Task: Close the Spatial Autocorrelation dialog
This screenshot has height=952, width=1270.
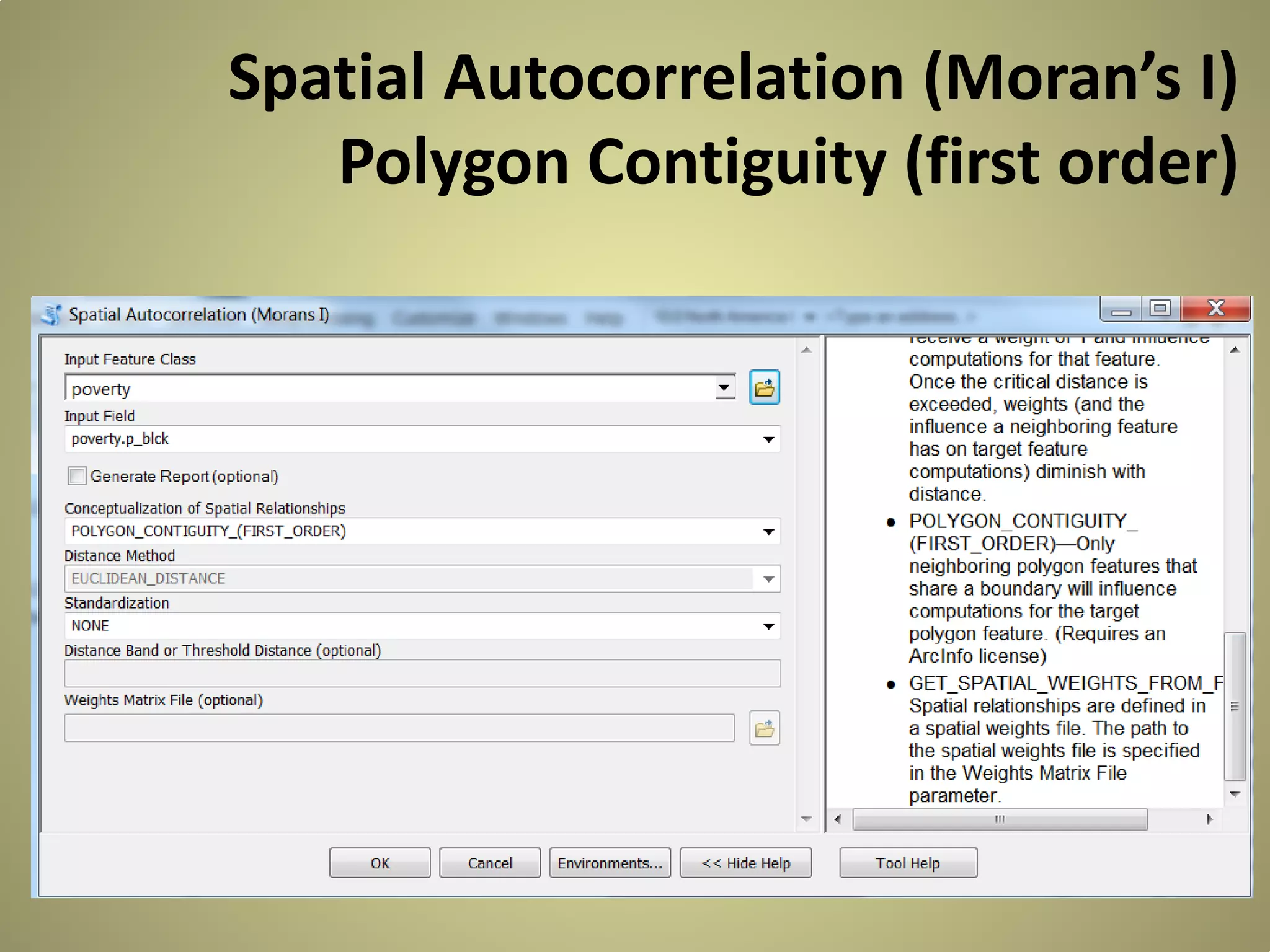Action: point(1215,308)
